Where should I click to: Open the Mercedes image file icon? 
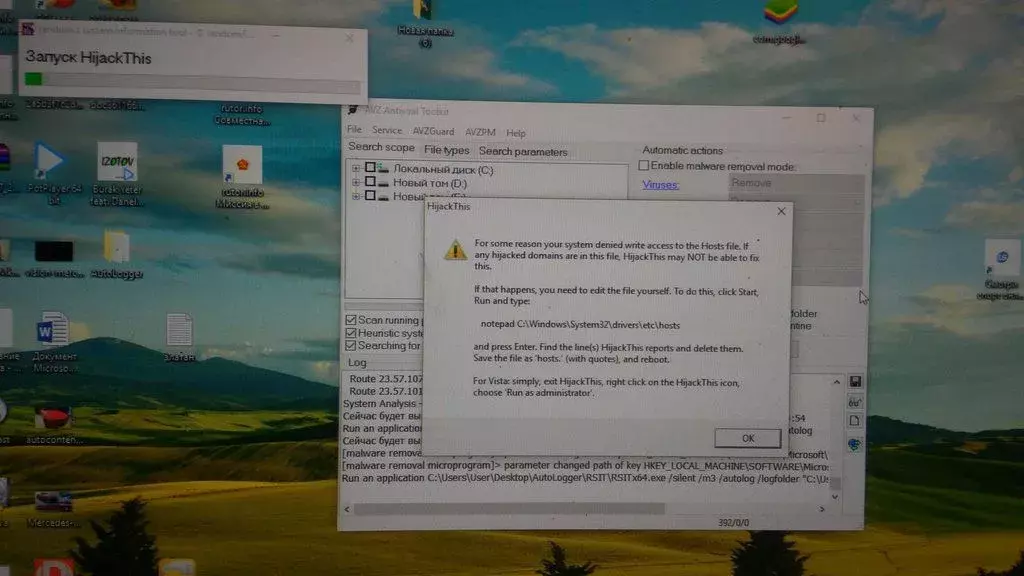tap(54, 509)
